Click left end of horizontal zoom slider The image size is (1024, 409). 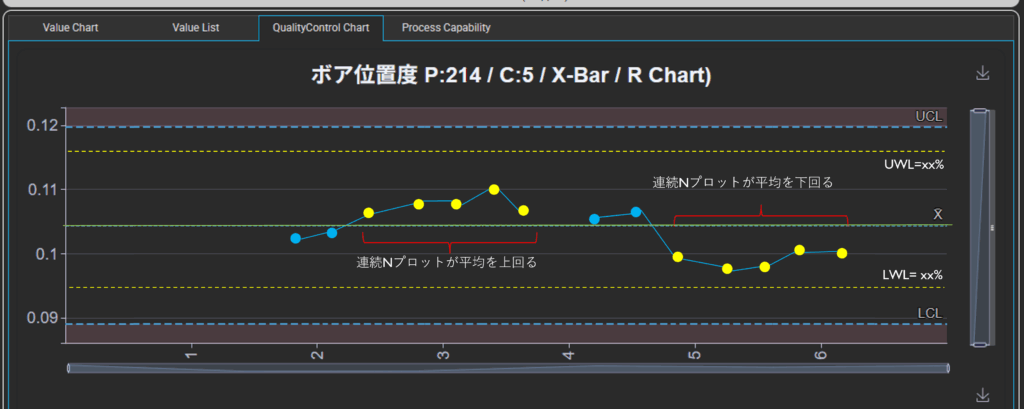pyautogui.click(x=70, y=368)
